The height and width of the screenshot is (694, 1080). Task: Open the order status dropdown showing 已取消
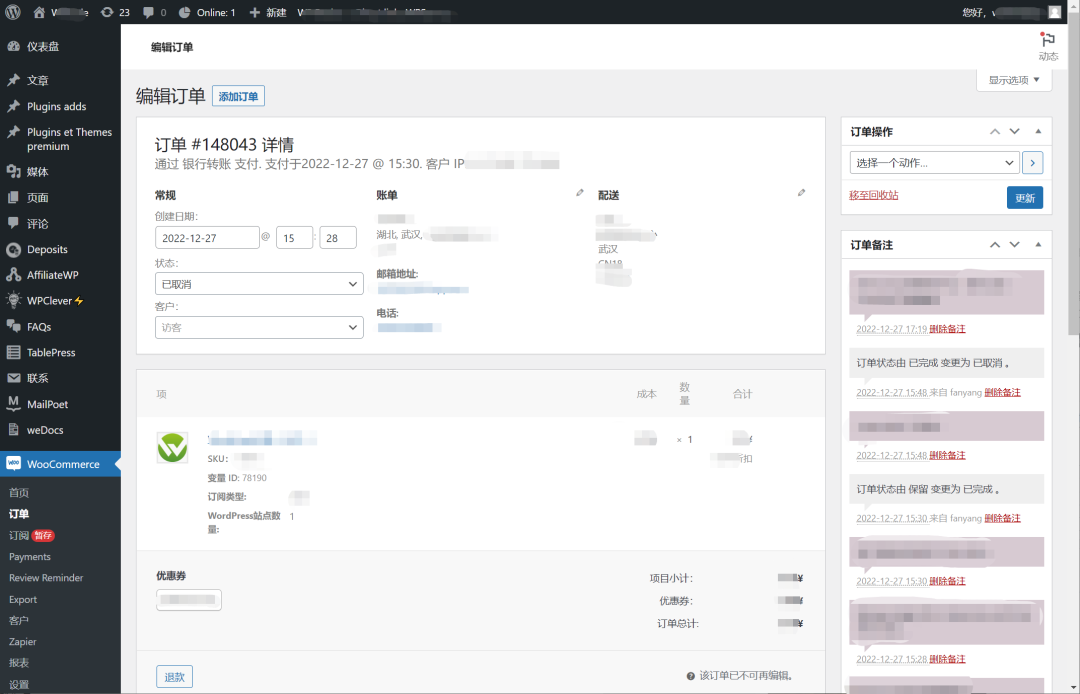click(259, 284)
